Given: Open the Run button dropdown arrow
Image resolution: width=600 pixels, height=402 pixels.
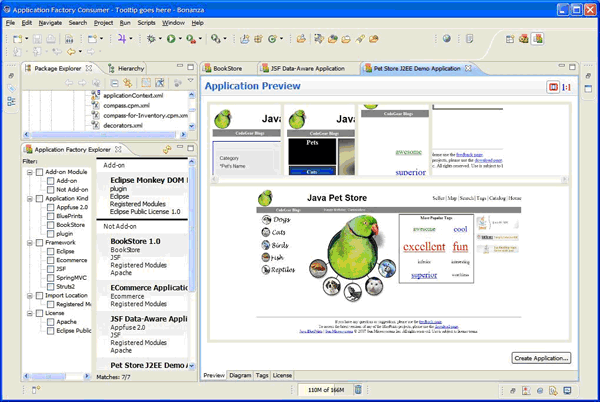Looking at the screenshot, I should pyautogui.click(x=182, y=39).
